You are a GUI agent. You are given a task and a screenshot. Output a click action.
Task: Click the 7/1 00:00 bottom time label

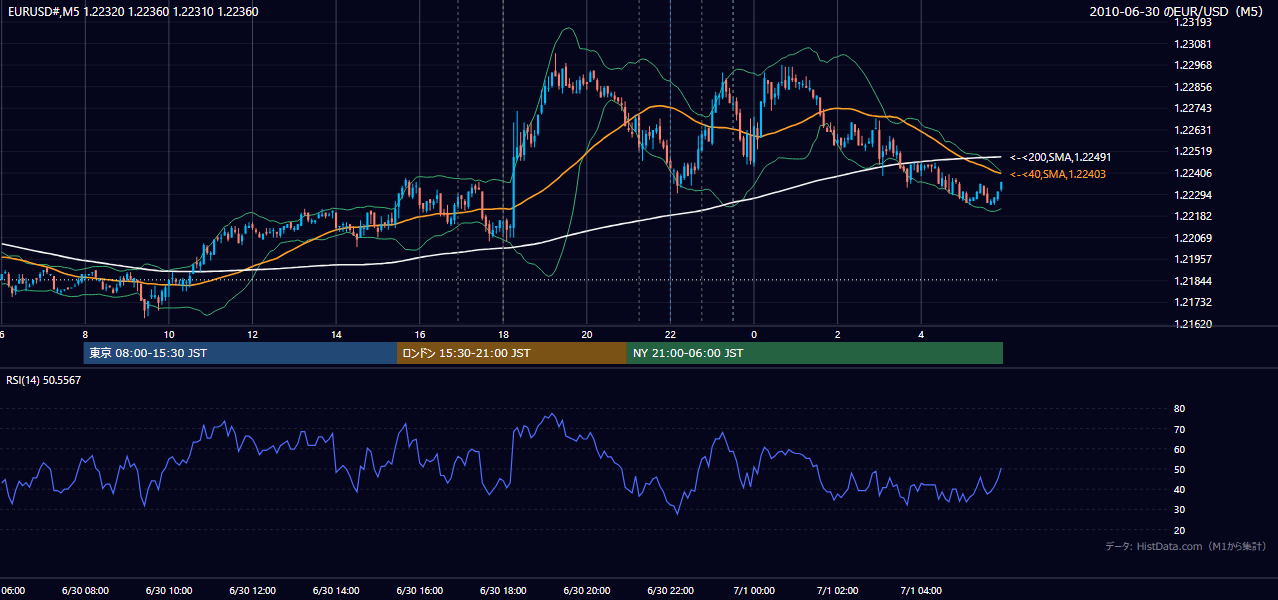tap(754, 590)
